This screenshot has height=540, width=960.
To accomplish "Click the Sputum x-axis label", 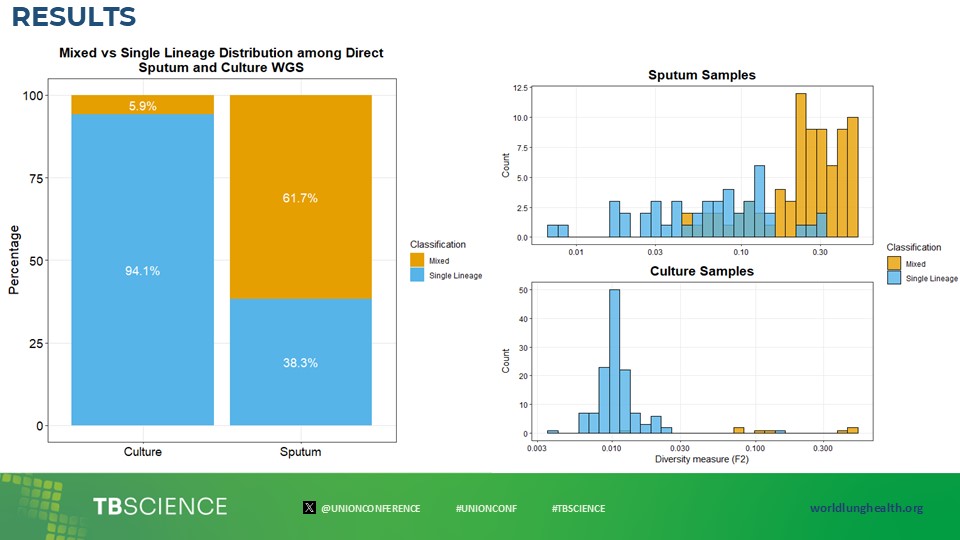I will 300,452.
